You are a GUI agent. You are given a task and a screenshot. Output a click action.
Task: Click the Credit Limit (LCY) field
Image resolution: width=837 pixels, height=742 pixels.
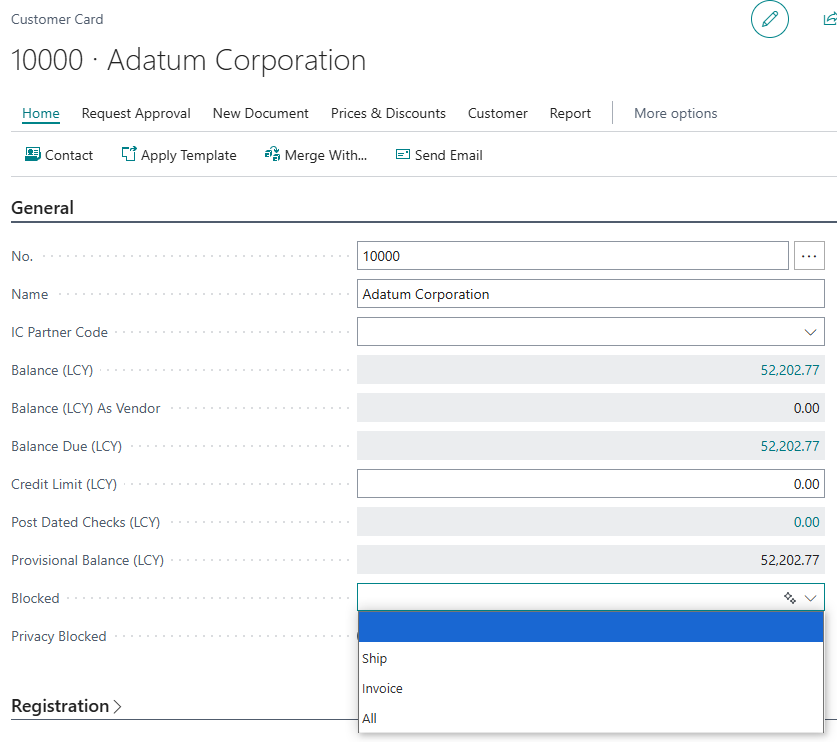coord(590,484)
